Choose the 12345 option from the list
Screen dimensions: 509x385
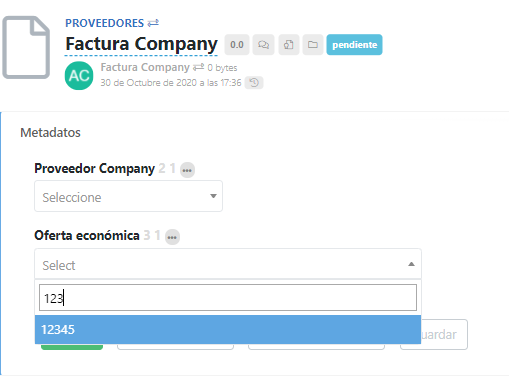point(228,329)
